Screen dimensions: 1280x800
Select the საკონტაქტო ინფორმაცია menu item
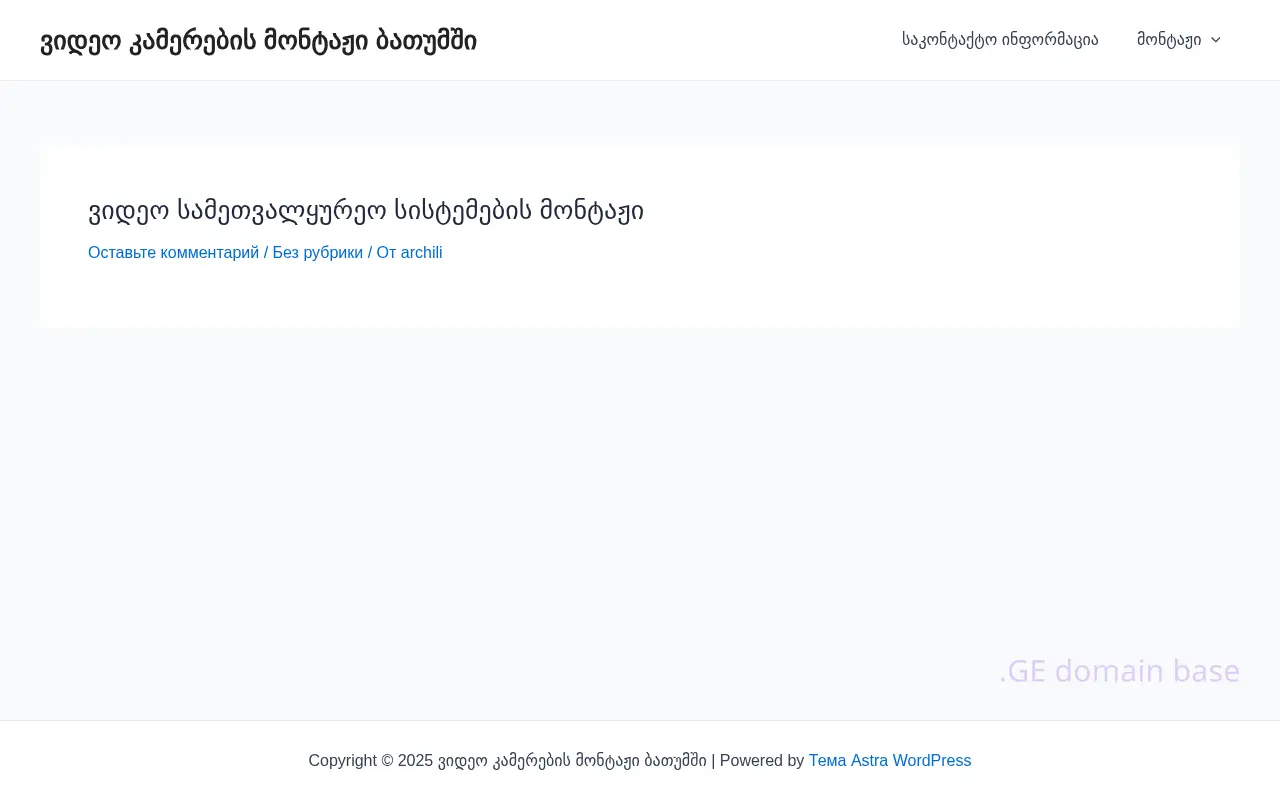coord(1000,40)
